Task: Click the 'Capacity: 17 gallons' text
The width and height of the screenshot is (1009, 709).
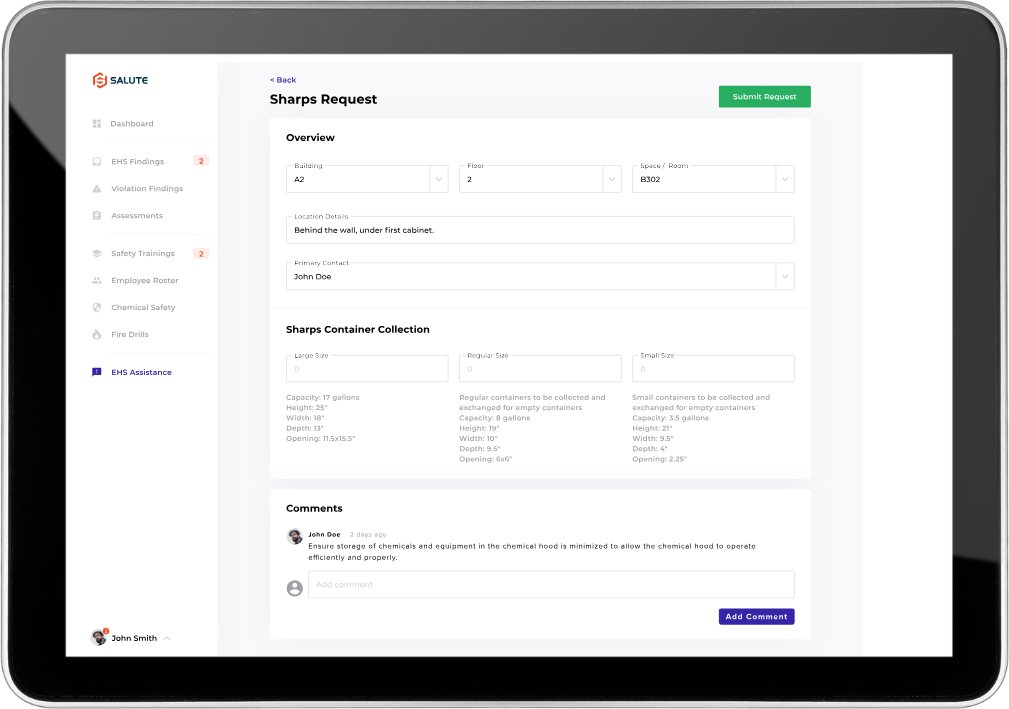Action: click(x=322, y=398)
